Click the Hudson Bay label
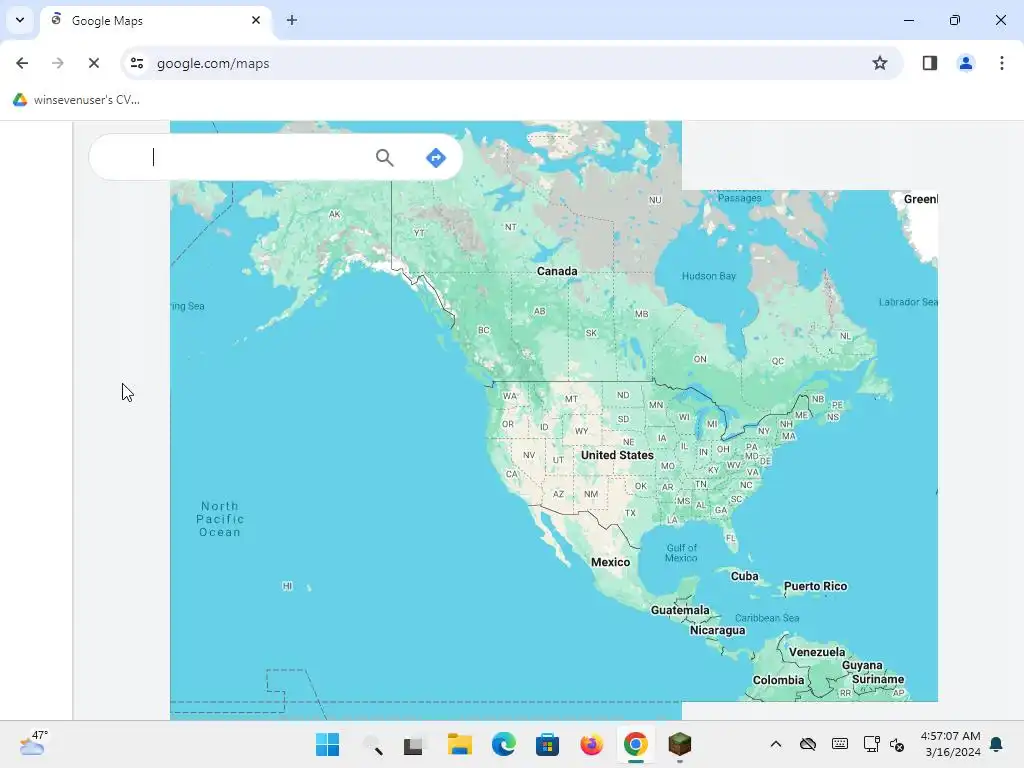 pos(709,276)
